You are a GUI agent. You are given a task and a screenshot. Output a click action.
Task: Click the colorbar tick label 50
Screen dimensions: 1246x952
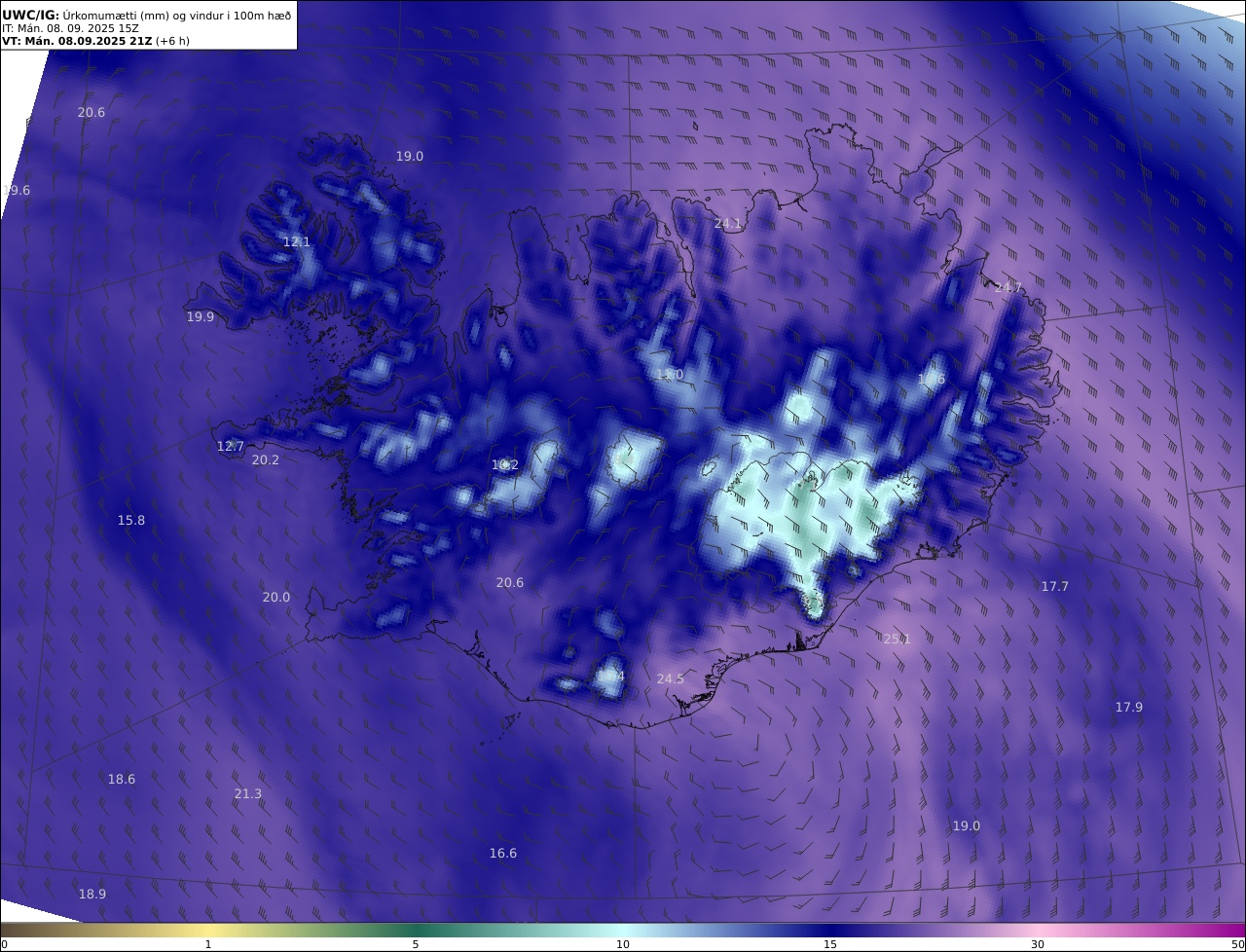pos(1237,944)
